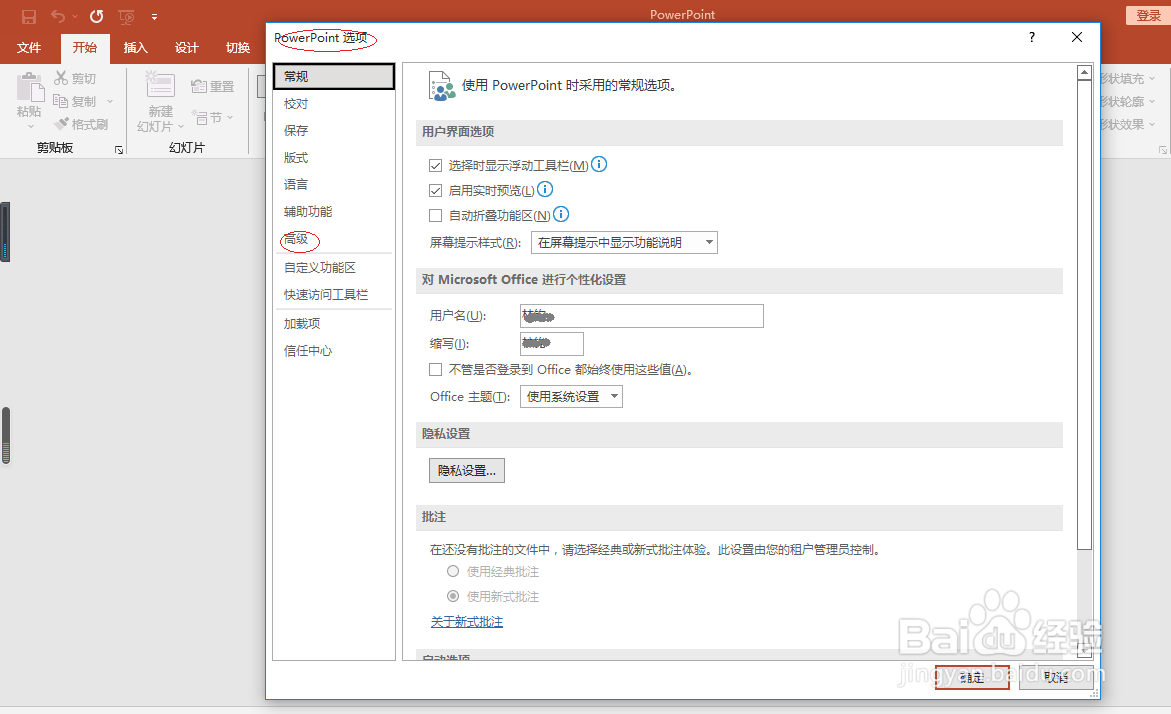Select 版式 in options sidebar

click(x=334, y=158)
